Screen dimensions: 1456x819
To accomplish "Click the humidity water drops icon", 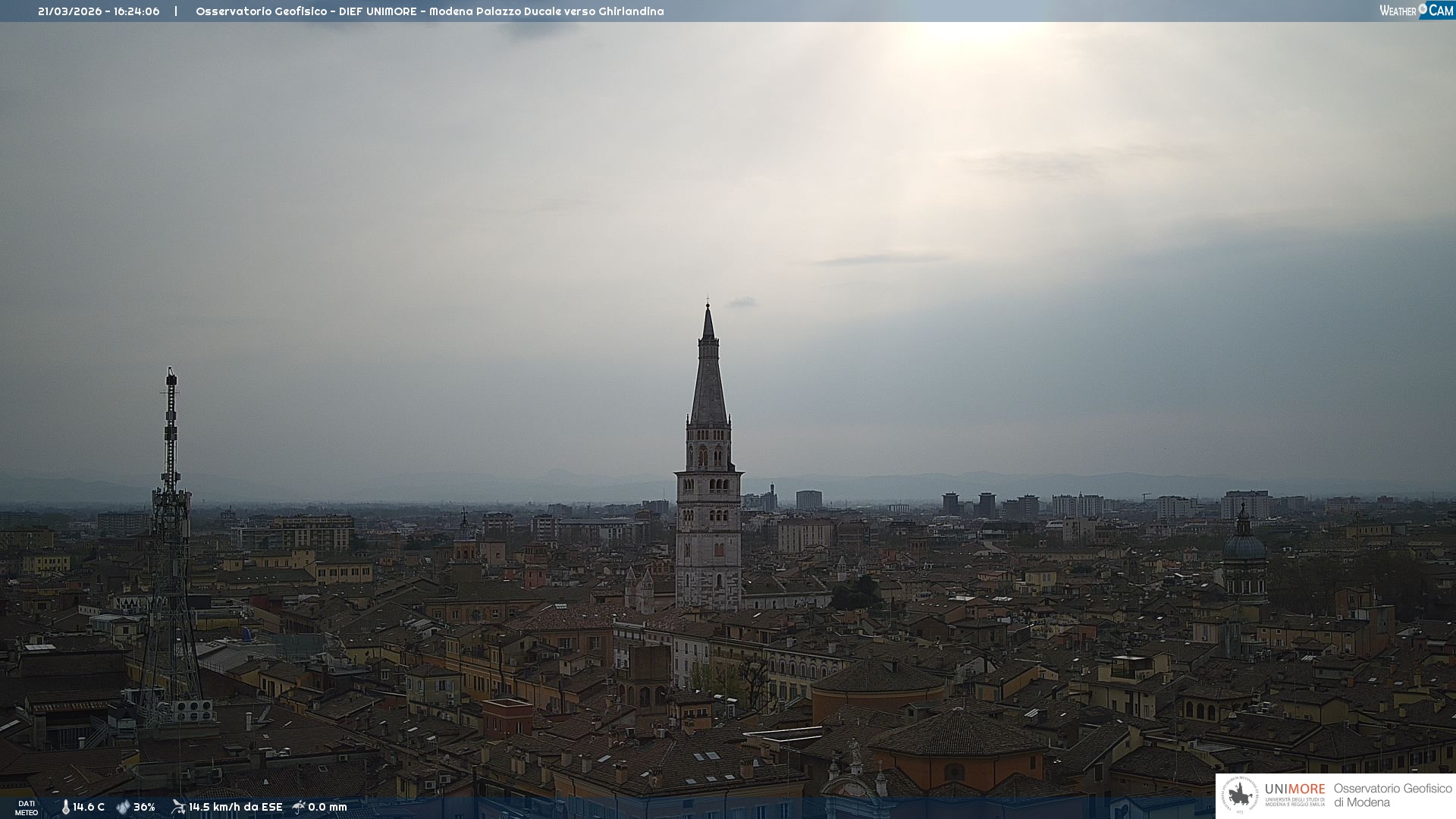I will 123,807.
